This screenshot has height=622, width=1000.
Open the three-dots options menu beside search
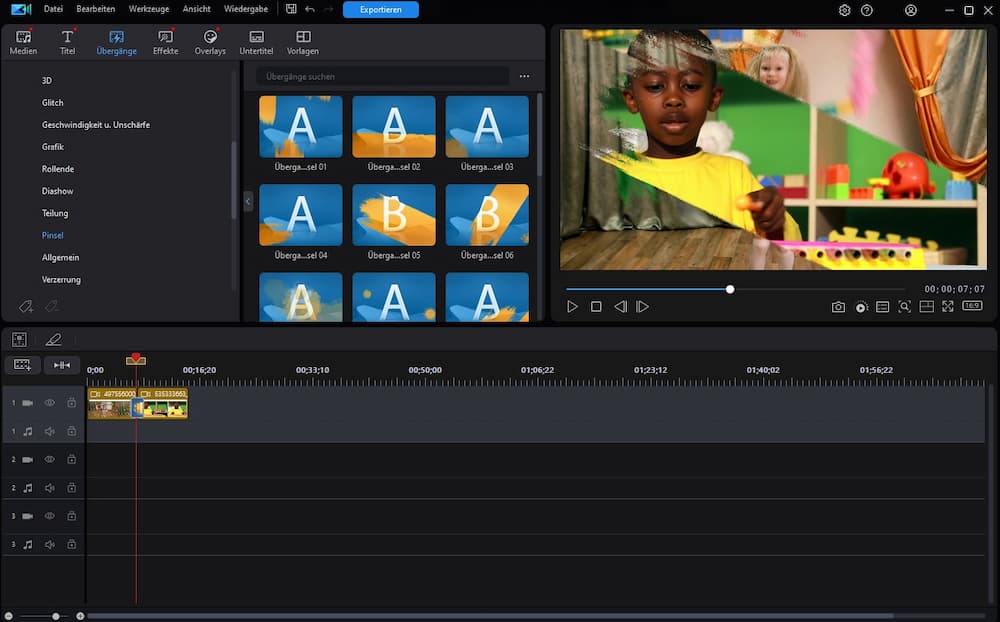(524, 77)
